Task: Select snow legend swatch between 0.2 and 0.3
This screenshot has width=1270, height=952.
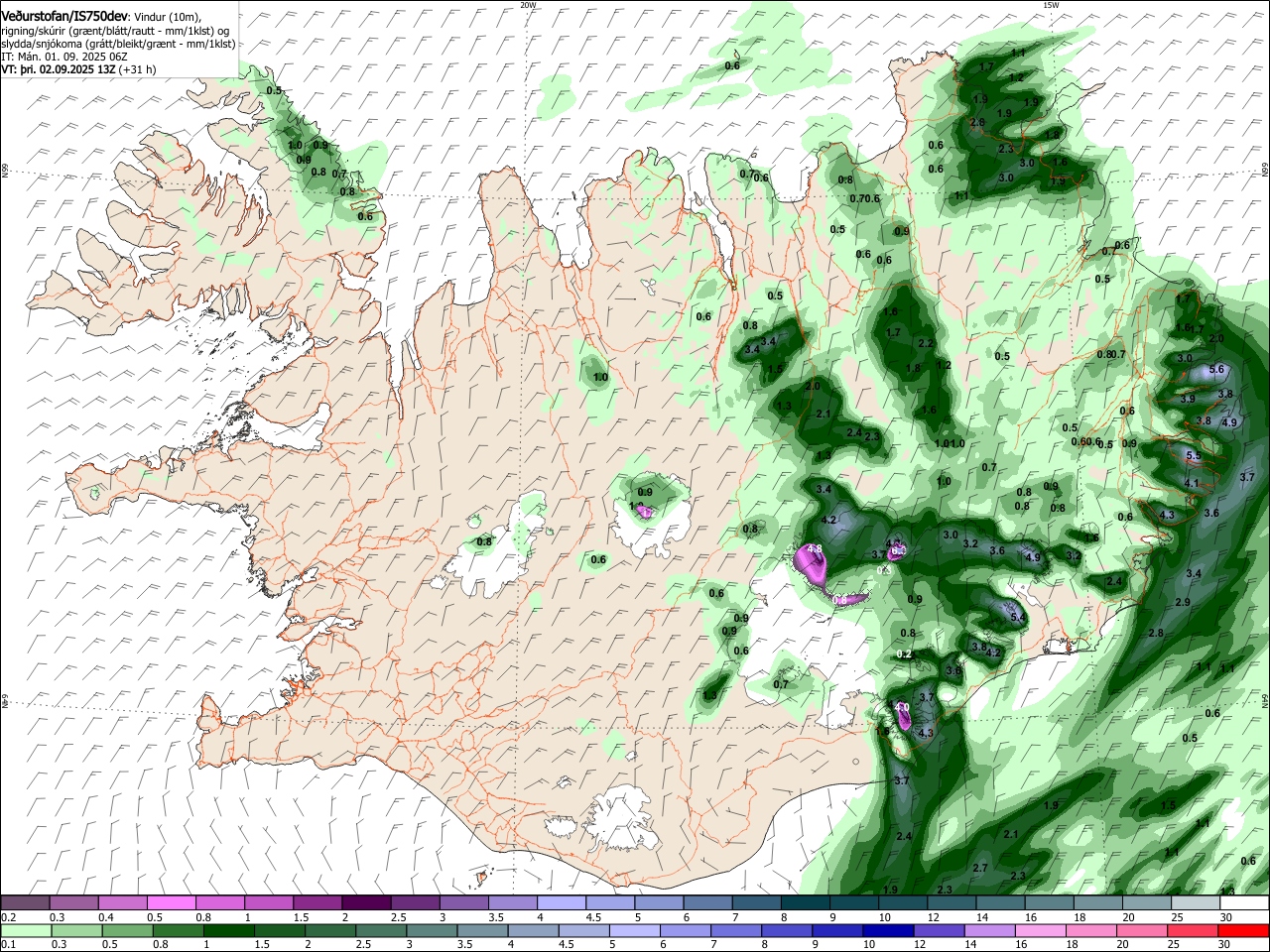Action: pos(25,902)
